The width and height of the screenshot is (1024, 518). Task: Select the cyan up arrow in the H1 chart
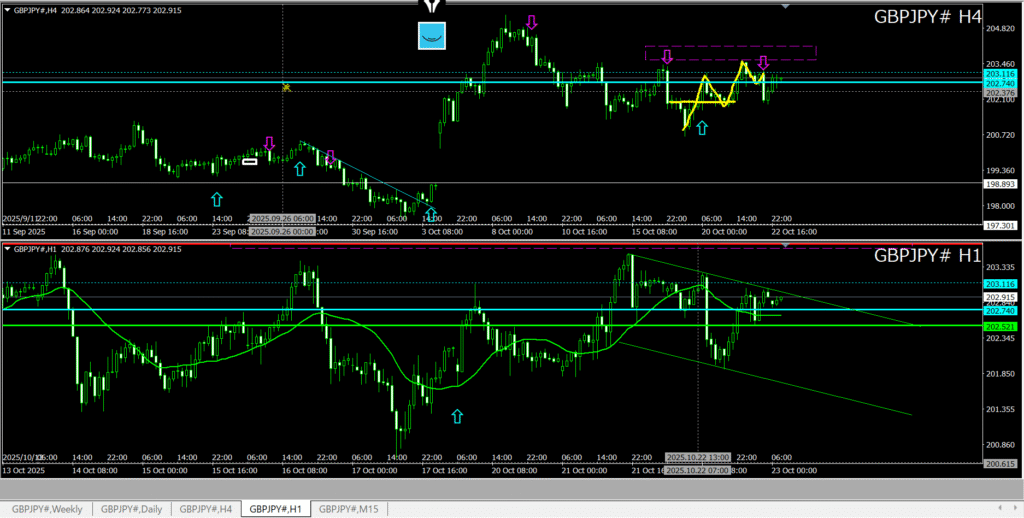[x=458, y=415]
